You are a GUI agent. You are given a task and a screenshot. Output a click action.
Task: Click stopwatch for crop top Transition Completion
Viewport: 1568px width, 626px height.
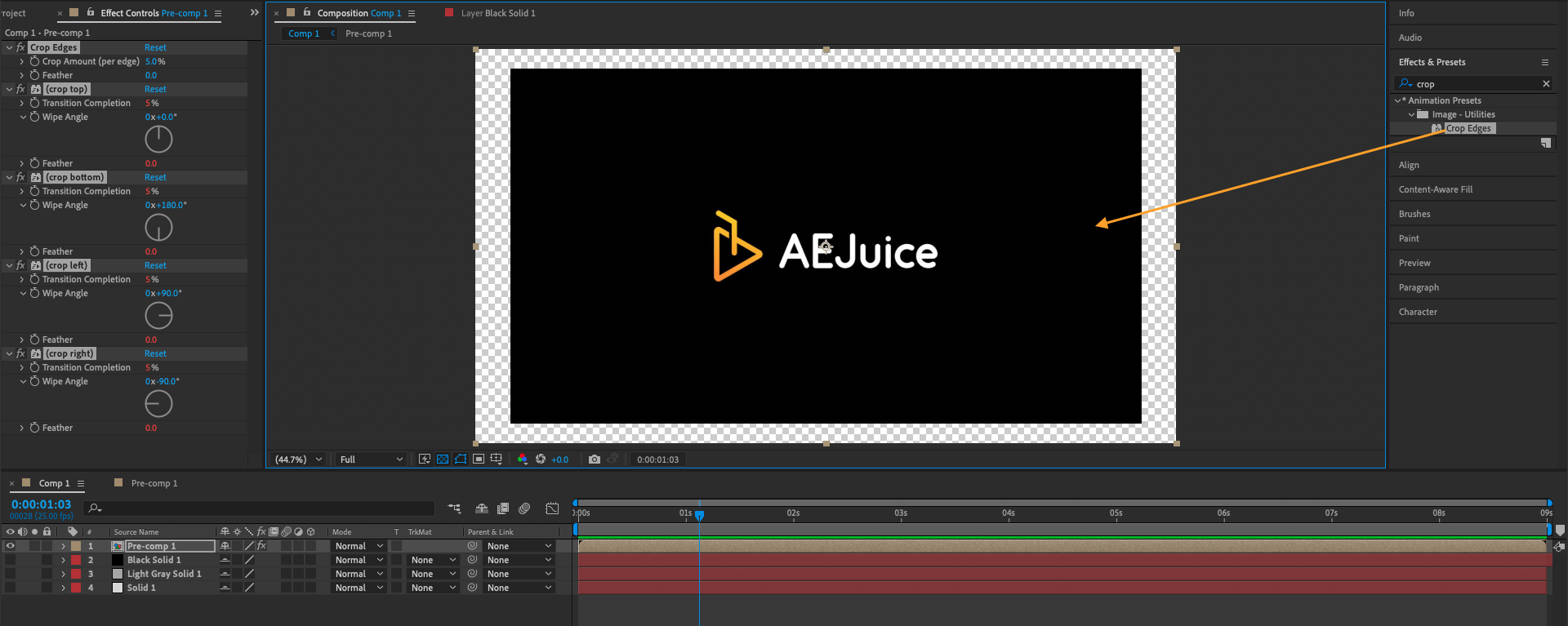pyautogui.click(x=35, y=103)
